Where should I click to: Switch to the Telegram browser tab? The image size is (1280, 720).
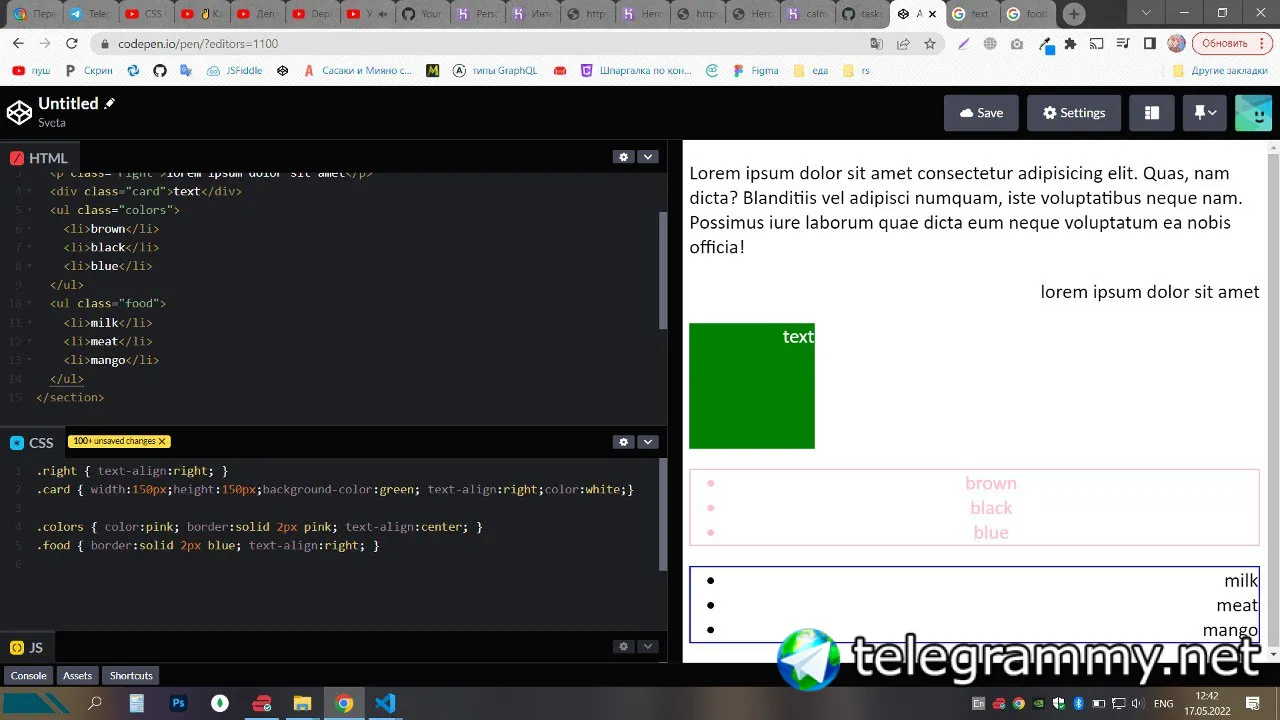click(89, 14)
